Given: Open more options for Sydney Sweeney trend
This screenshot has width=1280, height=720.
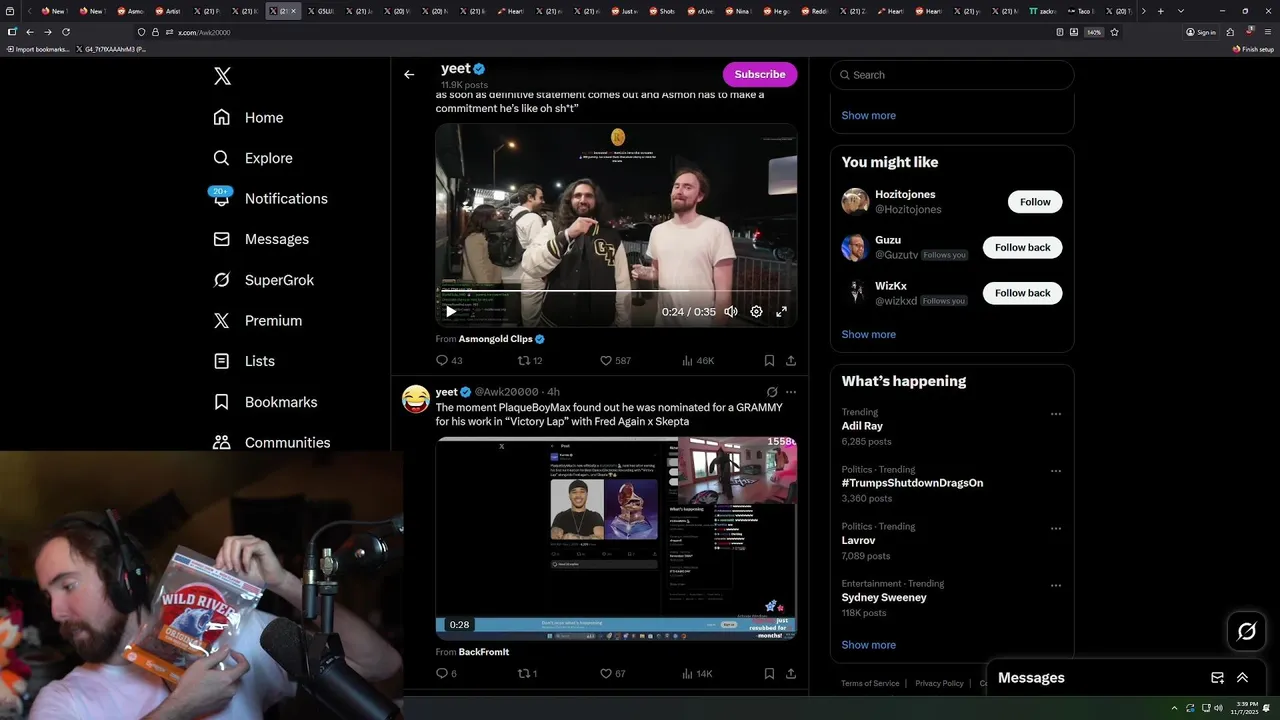Looking at the screenshot, I should coord(1056,585).
